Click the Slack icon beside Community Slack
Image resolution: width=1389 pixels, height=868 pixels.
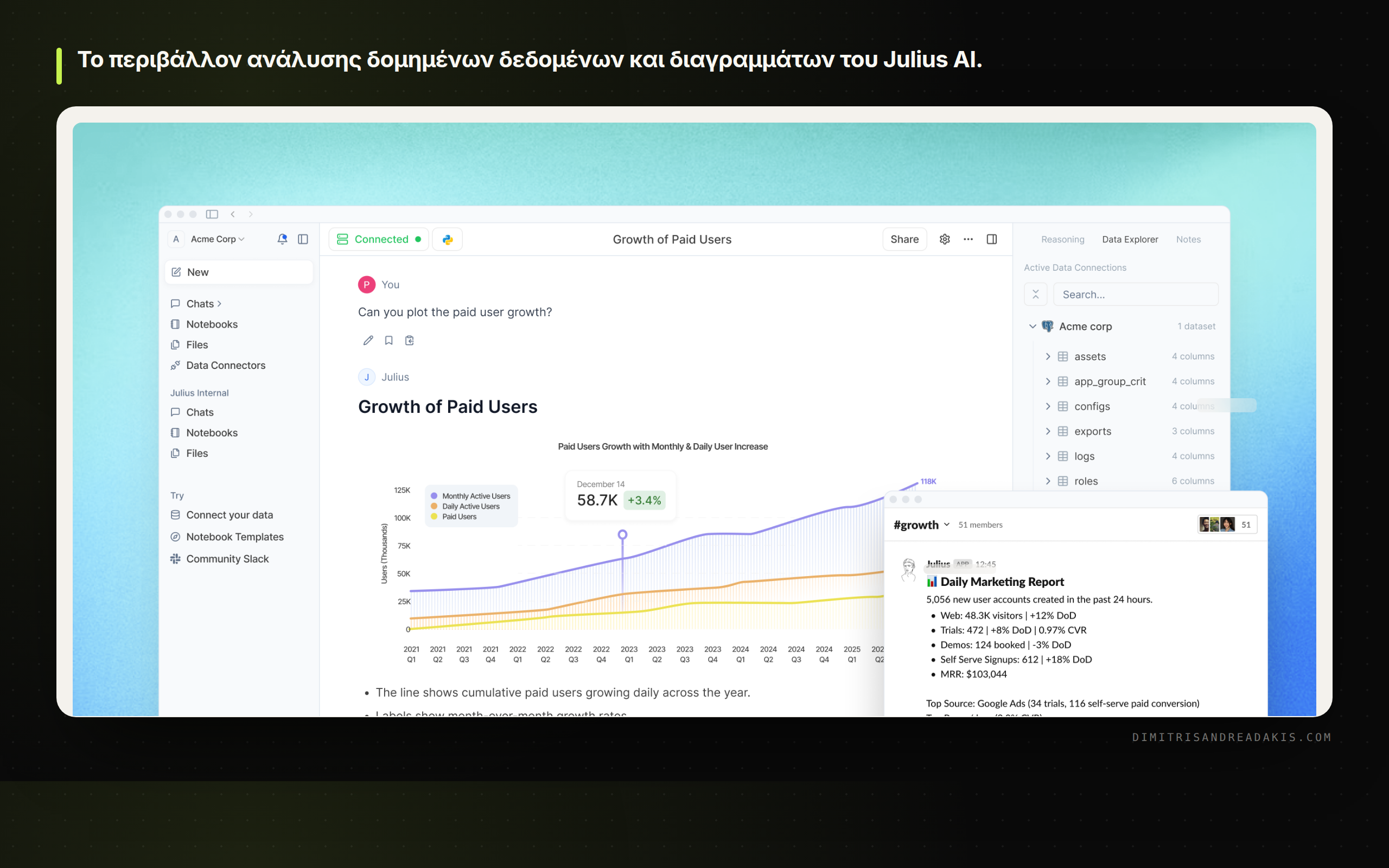coord(176,559)
